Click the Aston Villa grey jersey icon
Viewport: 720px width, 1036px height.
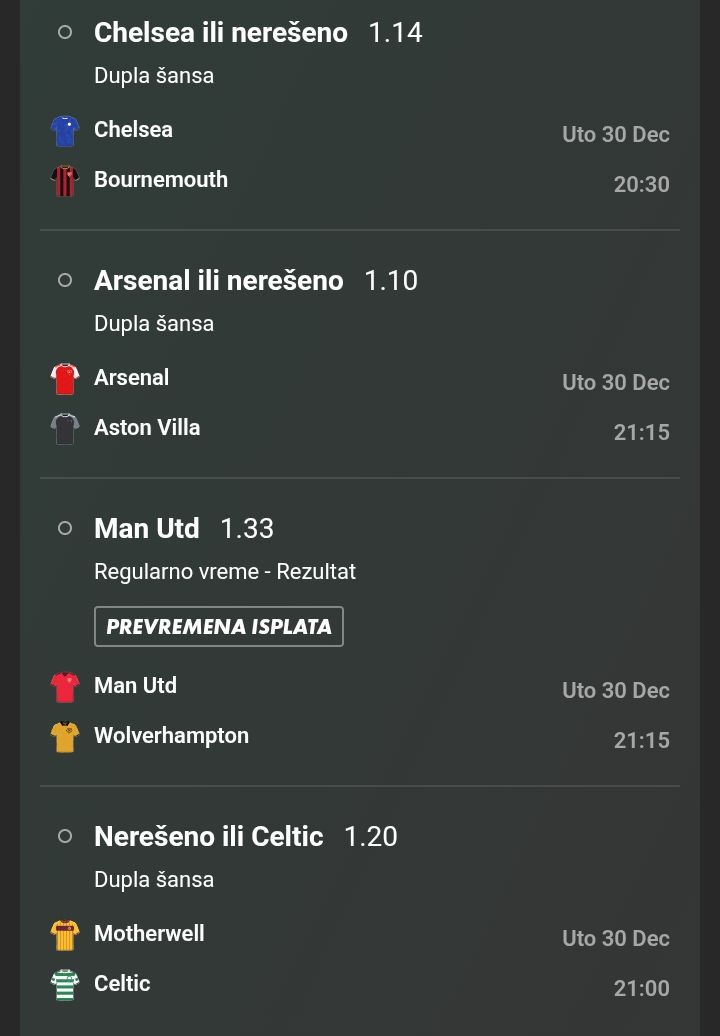(65, 429)
